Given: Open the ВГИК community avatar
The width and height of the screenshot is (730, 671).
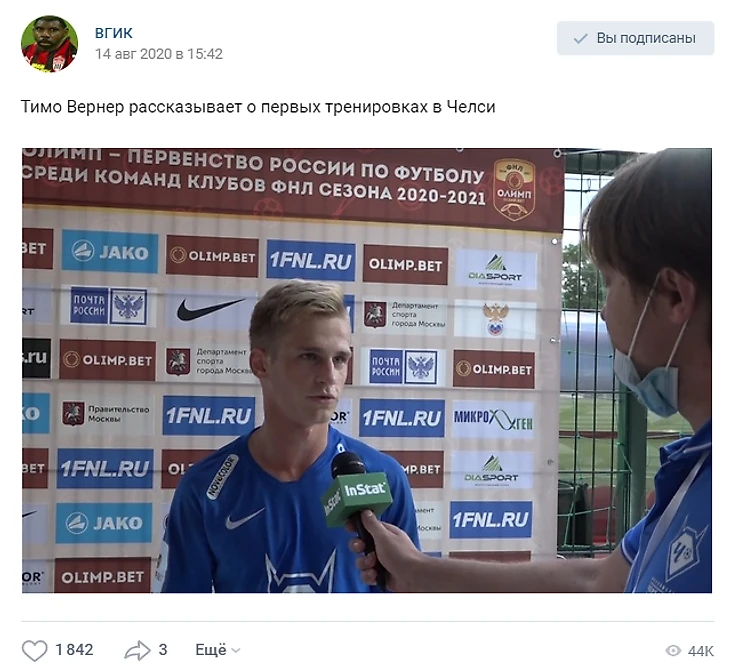Looking at the screenshot, I should coord(49,44).
